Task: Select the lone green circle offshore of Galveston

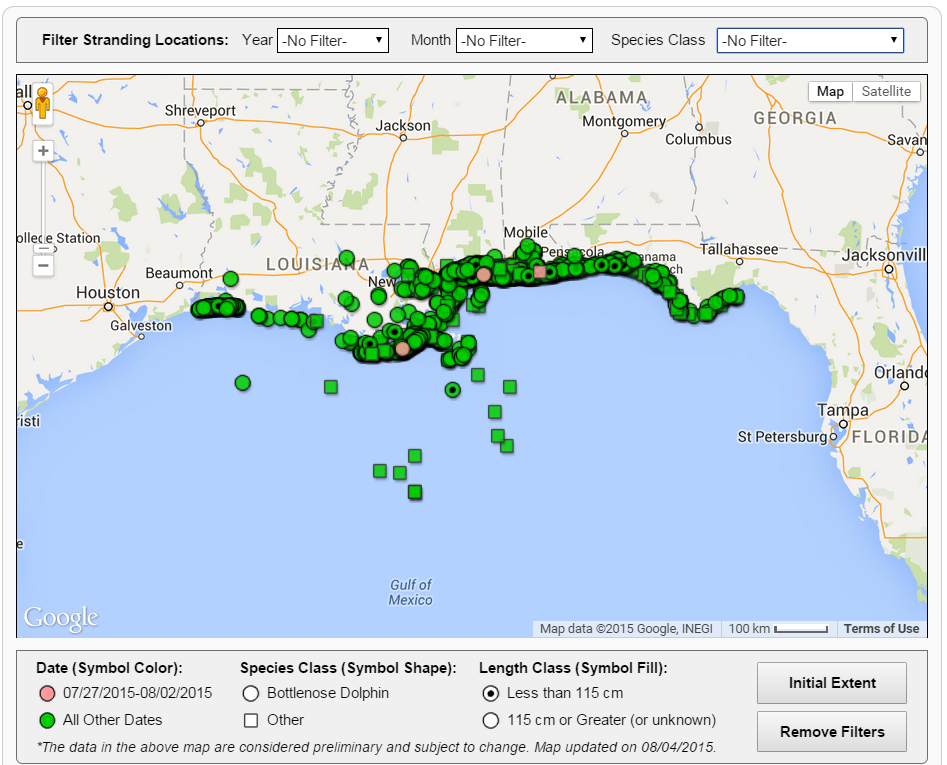Action: click(242, 382)
